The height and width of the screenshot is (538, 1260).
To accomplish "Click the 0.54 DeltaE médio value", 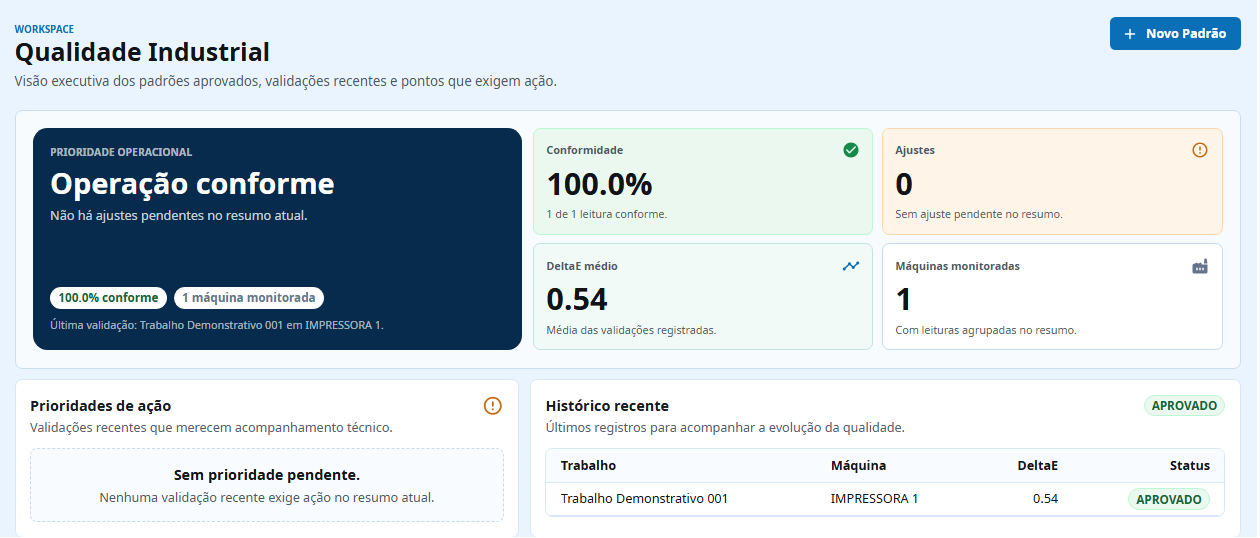I will coord(577,299).
